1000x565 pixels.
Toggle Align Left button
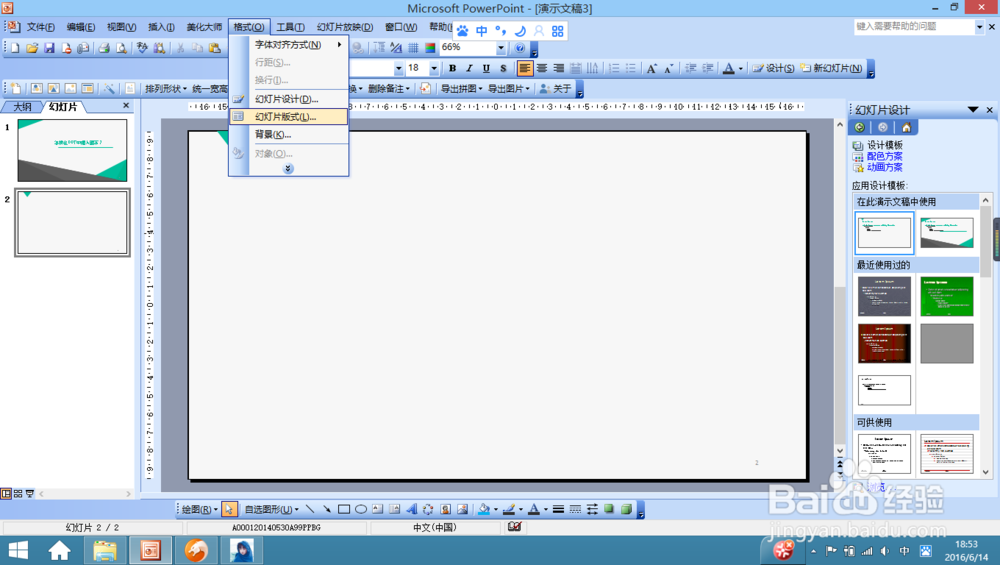pyautogui.click(x=525, y=68)
